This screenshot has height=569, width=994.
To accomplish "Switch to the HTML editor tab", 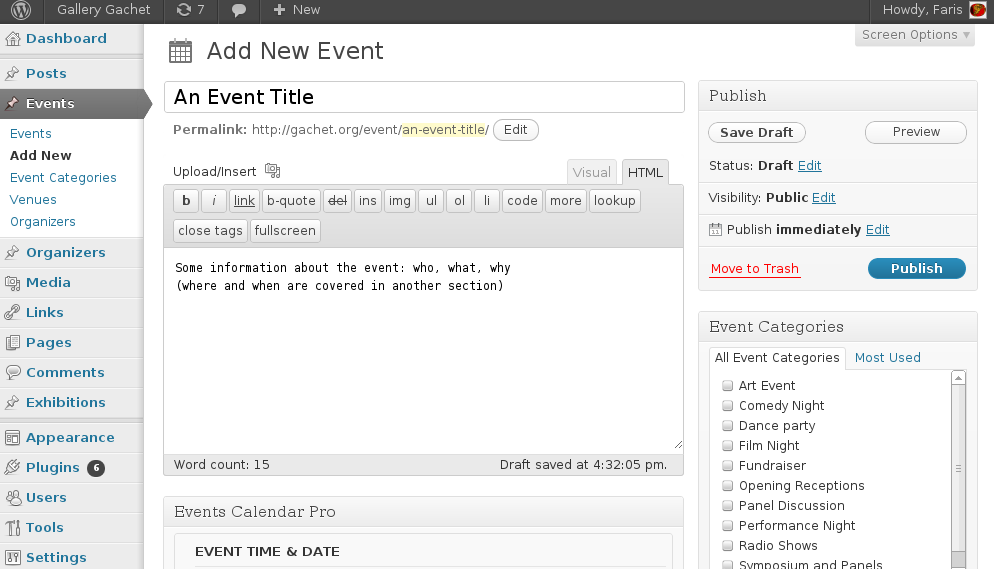I will tap(645, 172).
